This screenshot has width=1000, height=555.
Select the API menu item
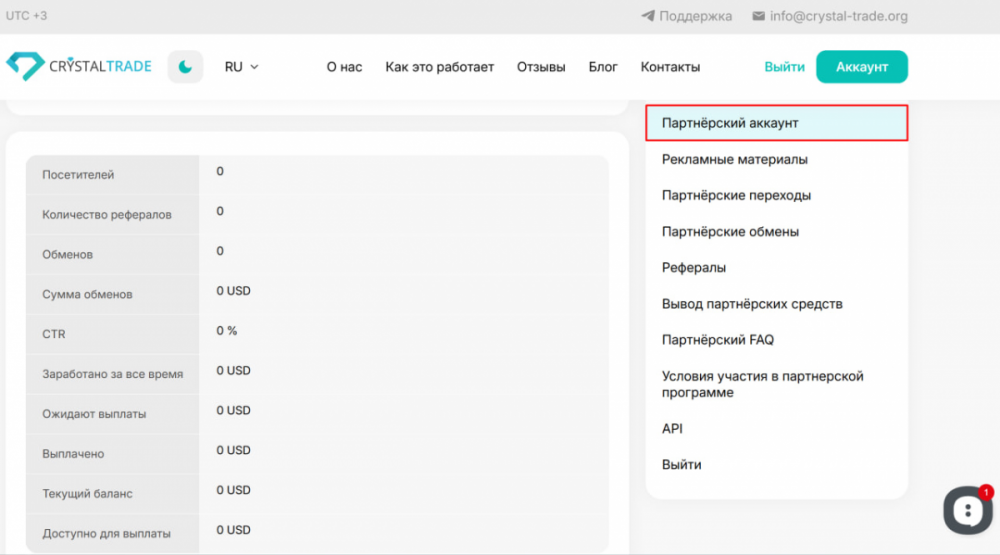point(672,428)
